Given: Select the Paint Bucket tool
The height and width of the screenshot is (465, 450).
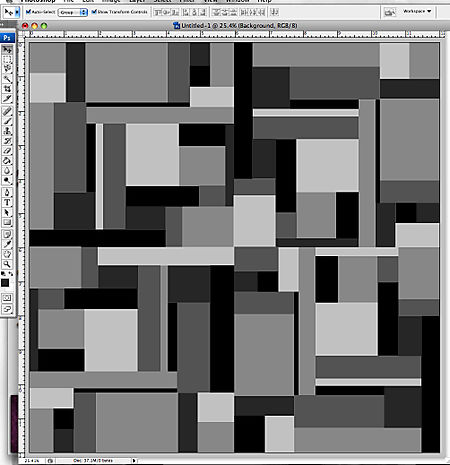Looking at the screenshot, I should pos(7,161).
